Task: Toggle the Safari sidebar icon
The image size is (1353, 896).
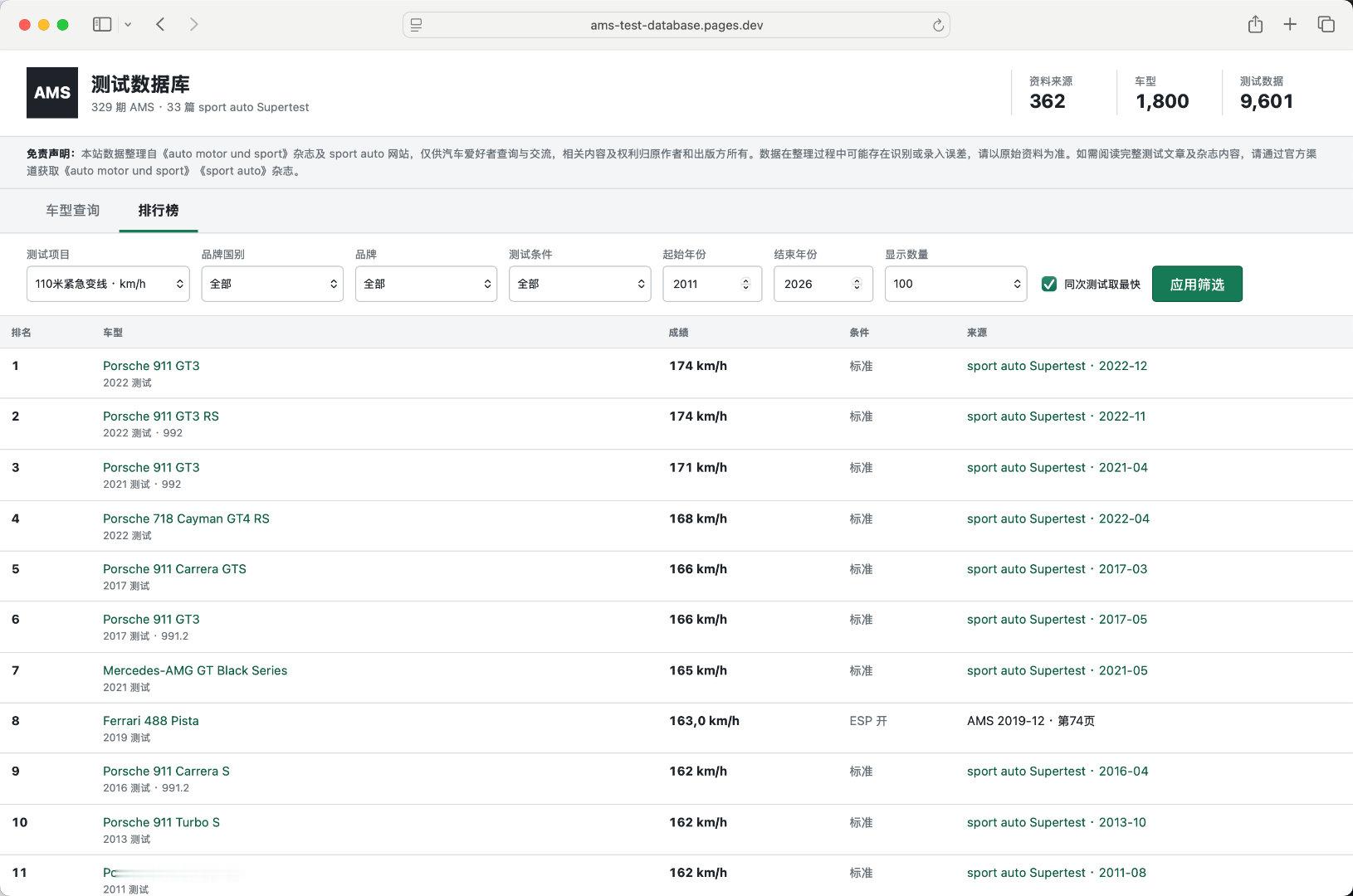Action: [x=102, y=25]
